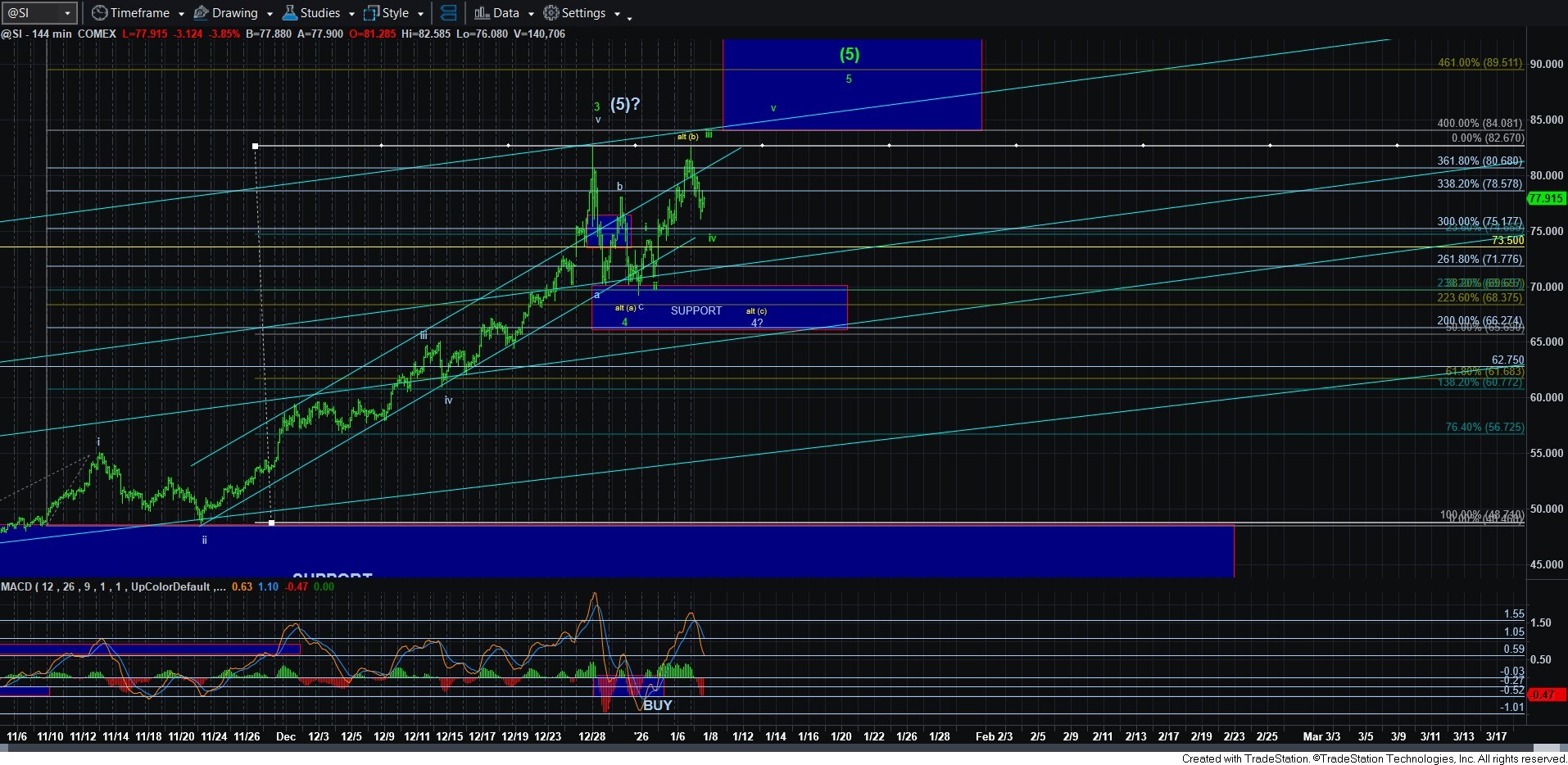Click the BUY label on MACD panel
The width and height of the screenshot is (1568, 765).
click(657, 705)
